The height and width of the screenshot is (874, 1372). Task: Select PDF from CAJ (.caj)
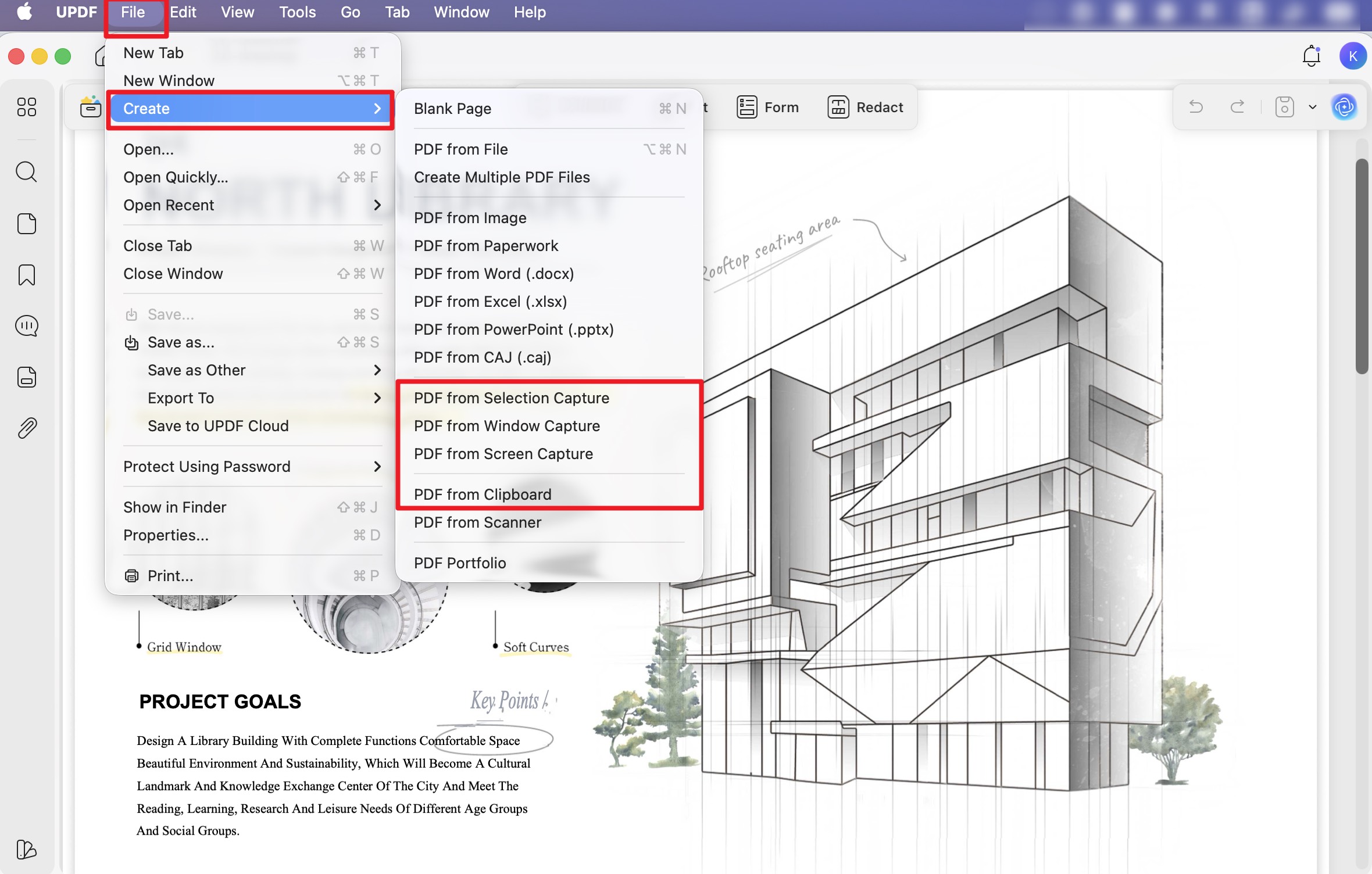click(x=549, y=357)
